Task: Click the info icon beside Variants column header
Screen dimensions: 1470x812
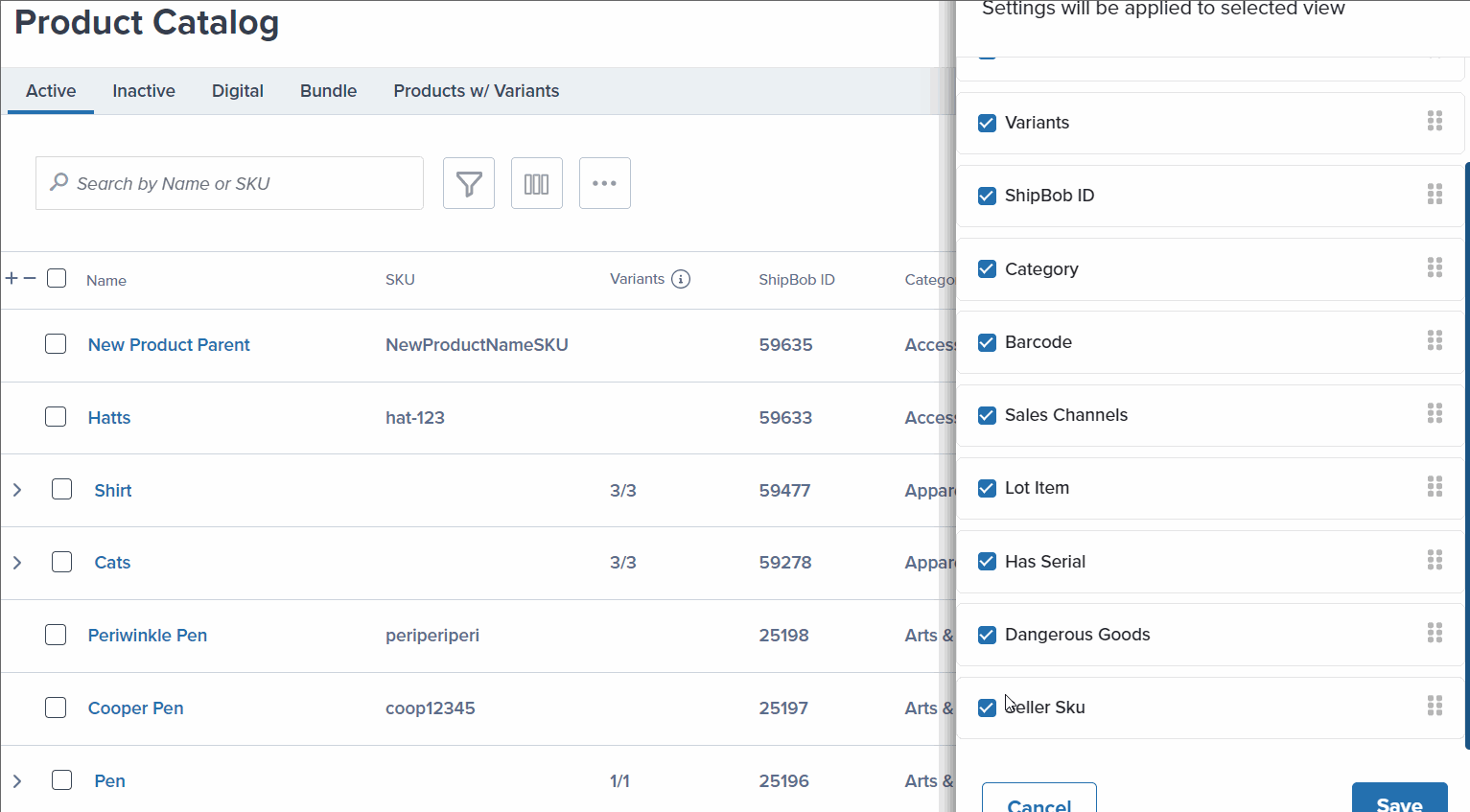Action: [x=681, y=279]
